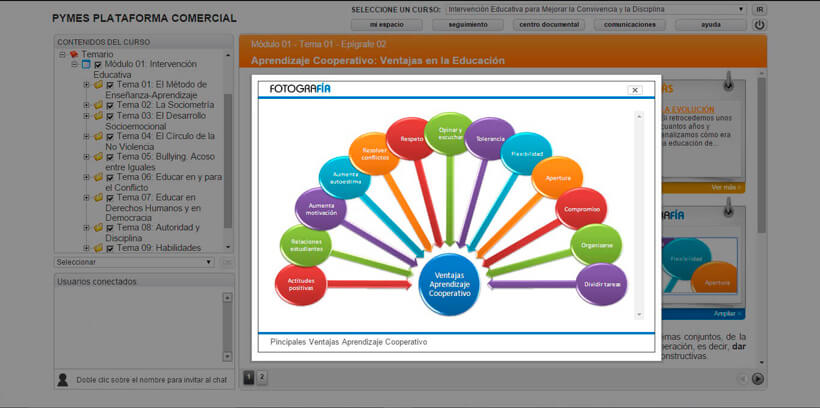
Task: Click connected users list scroll-down arrow
Action: [x=227, y=356]
